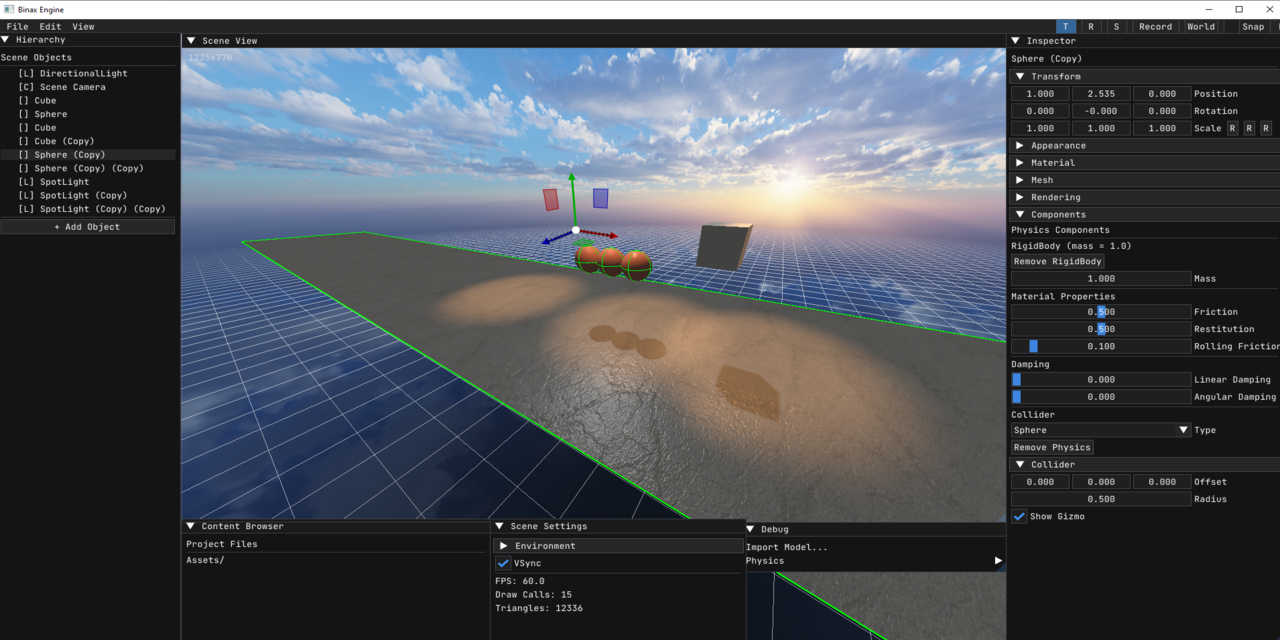Adjust the Angular Damping slider

coord(1101,397)
